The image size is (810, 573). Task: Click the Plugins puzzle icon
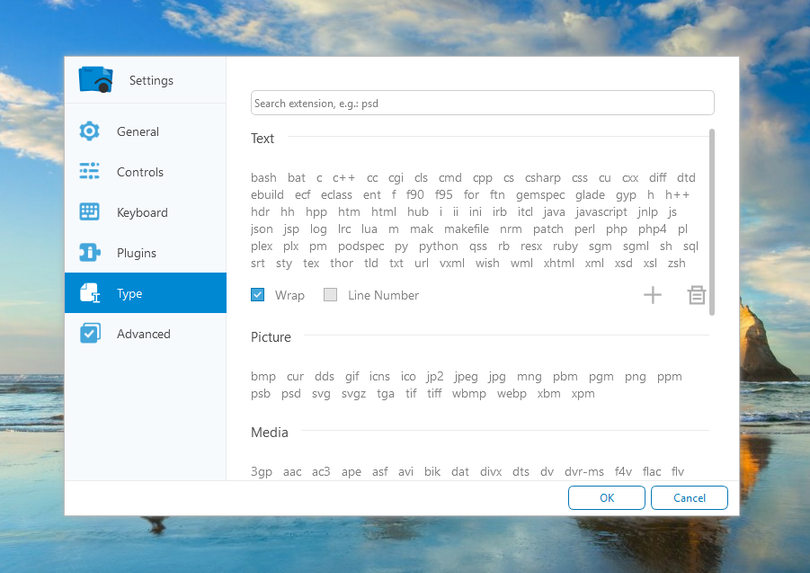pyautogui.click(x=90, y=253)
